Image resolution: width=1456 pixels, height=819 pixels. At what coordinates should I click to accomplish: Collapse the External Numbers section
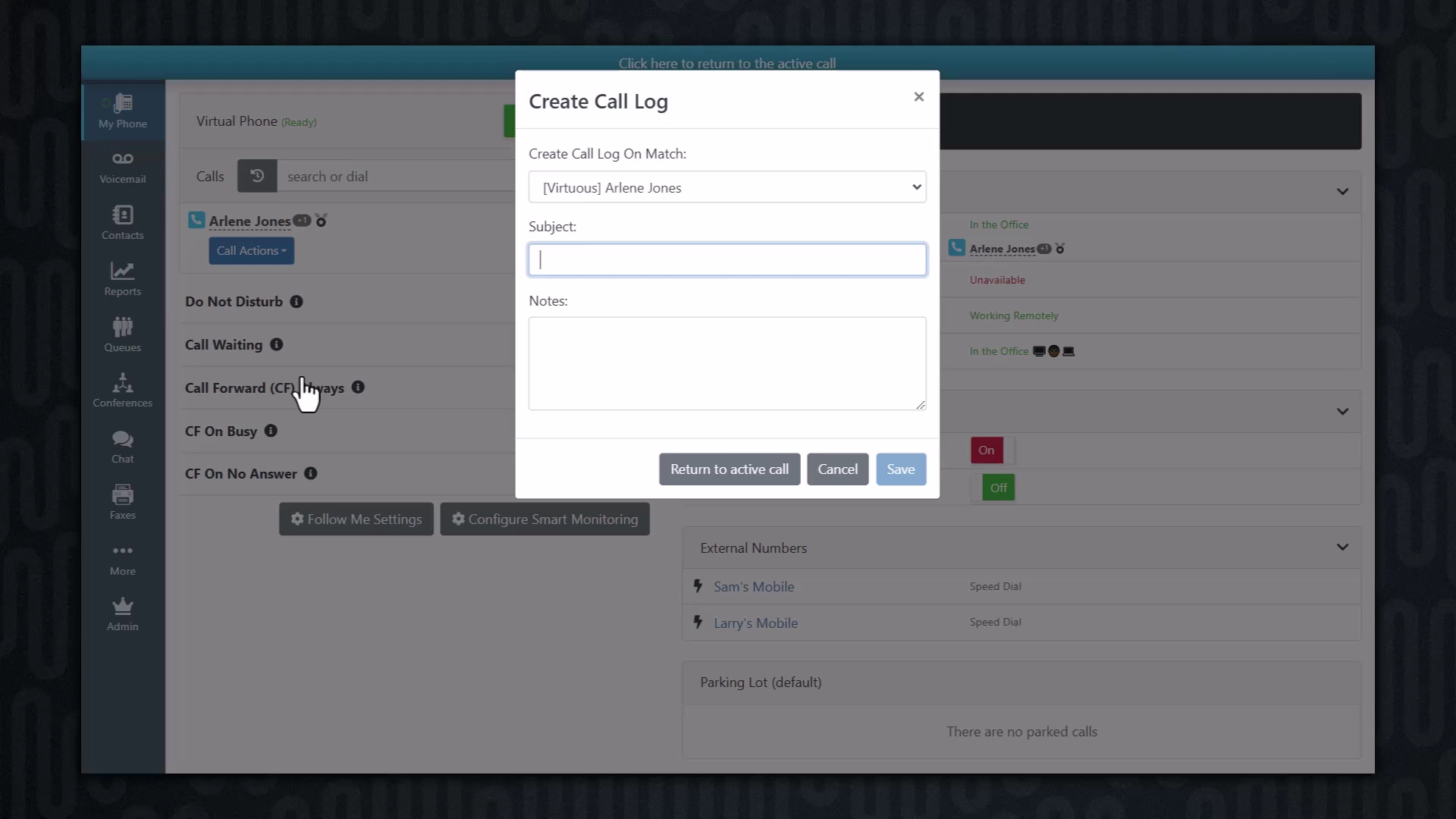1342,548
